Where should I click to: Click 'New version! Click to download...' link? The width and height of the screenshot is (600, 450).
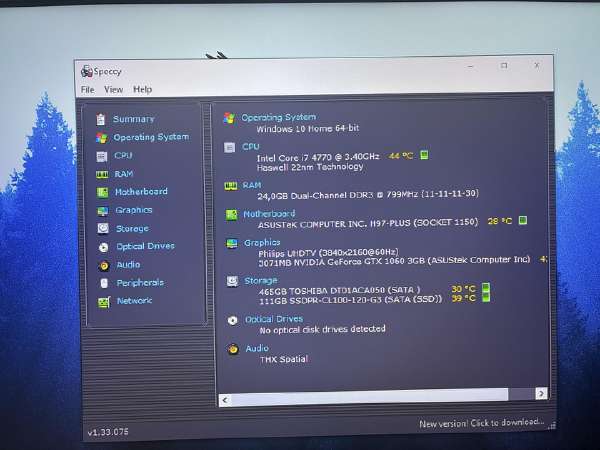[481, 423]
